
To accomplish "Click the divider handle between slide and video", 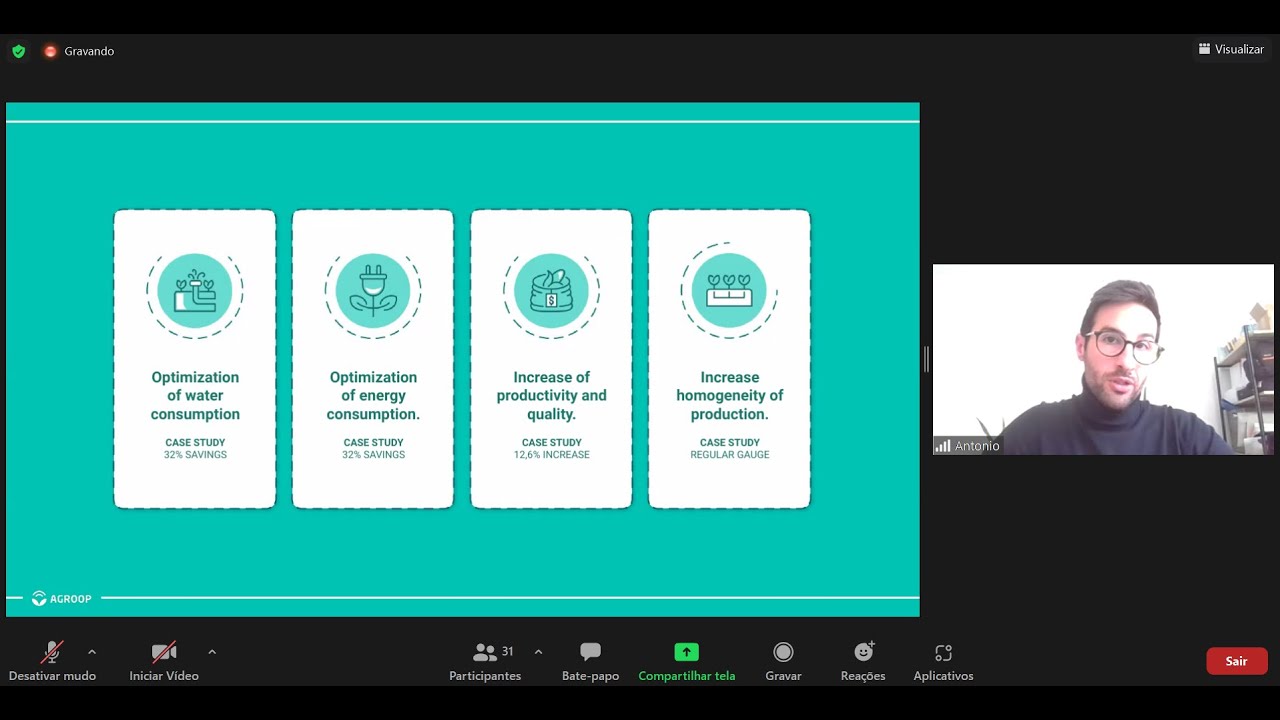I will point(926,360).
